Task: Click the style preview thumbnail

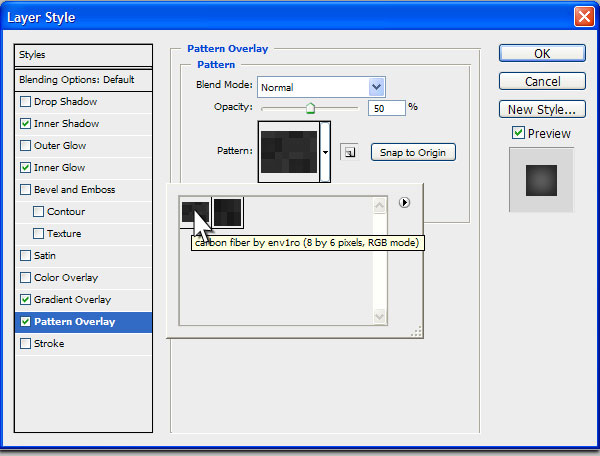Action: [541, 180]
